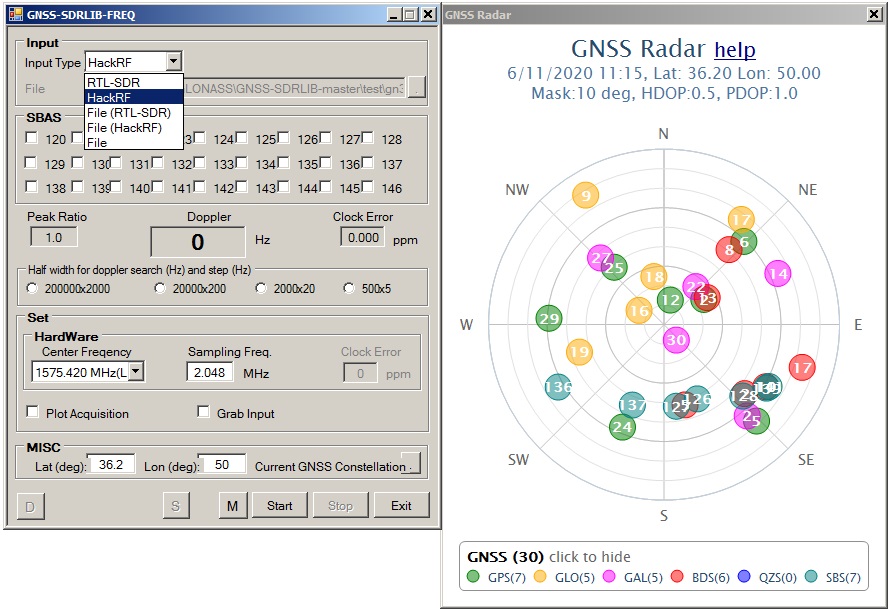Click yellow satellite 16 marker
Screen dimensions: 893x612
(638, 311)
